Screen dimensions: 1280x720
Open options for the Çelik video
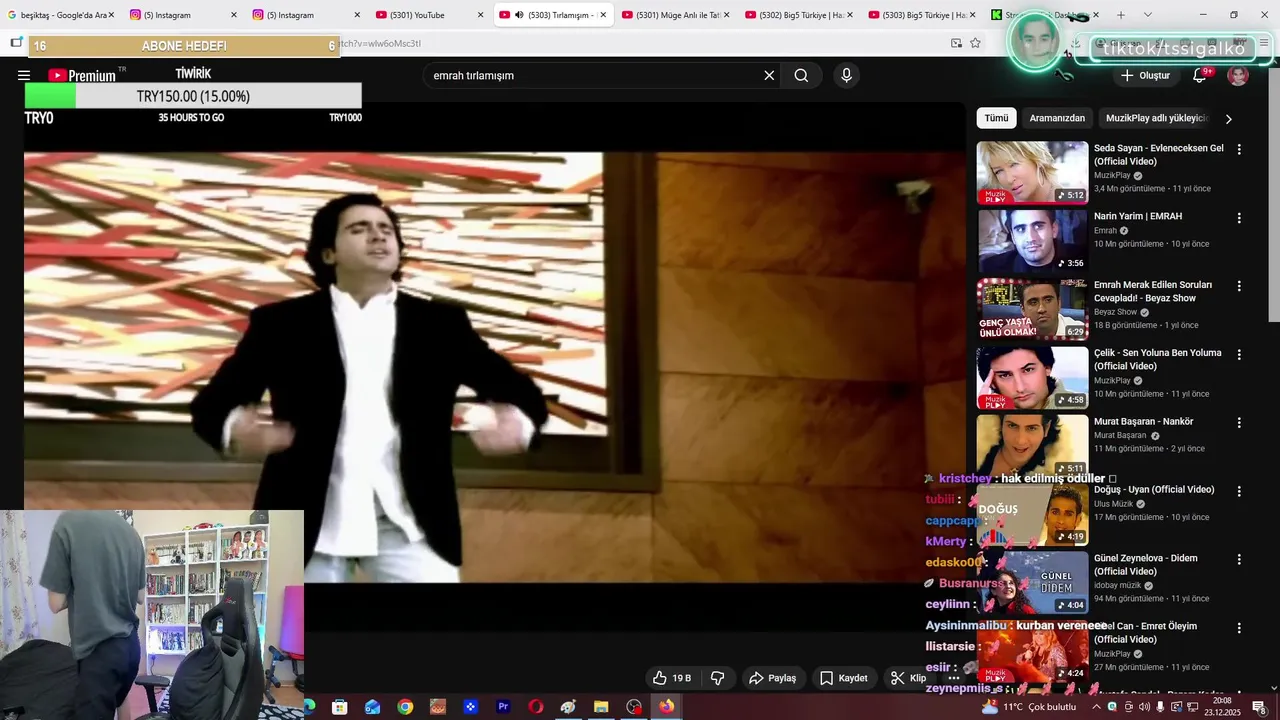(x=1239, y=354)
